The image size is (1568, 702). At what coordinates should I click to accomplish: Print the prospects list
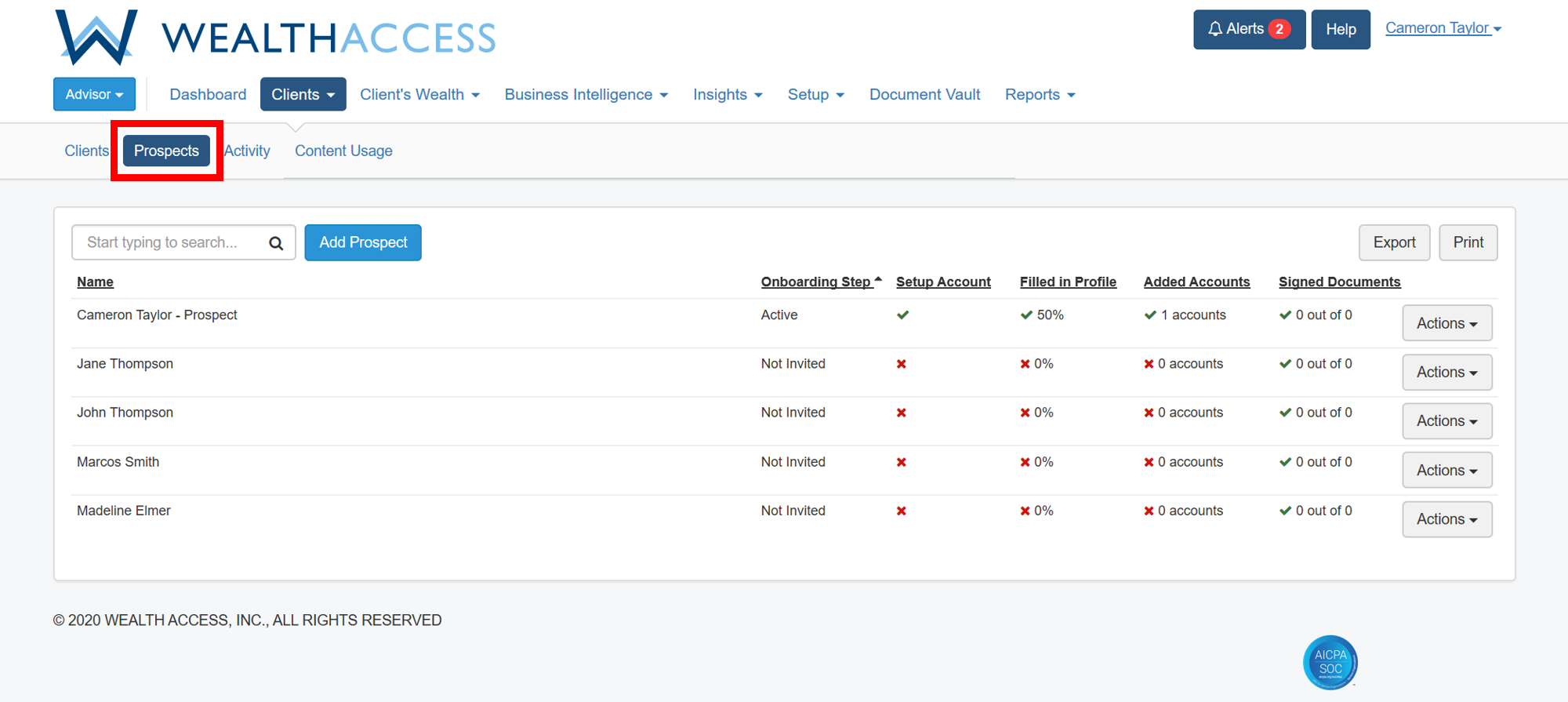pos(1468,242)
